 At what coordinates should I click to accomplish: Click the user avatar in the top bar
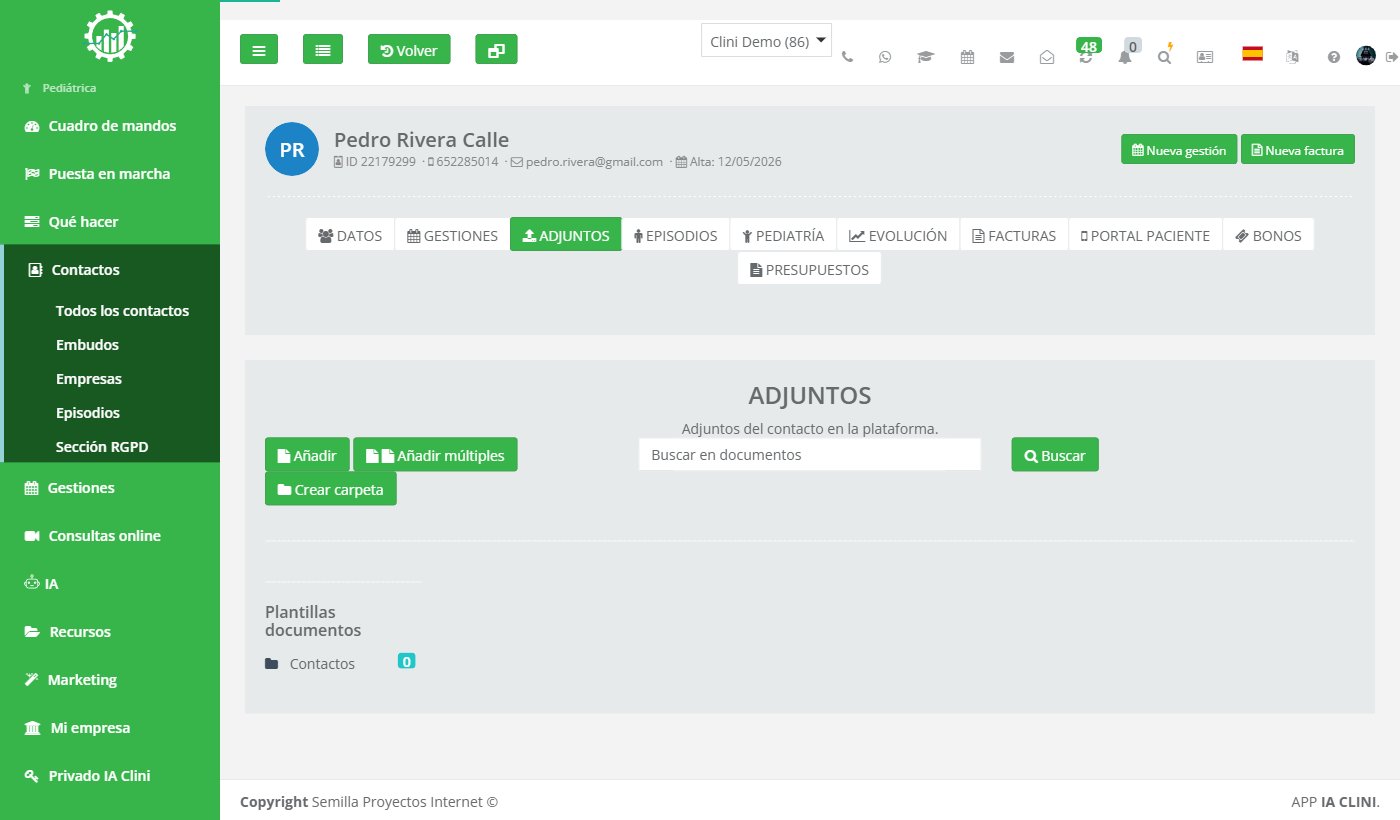(1366, 56)
